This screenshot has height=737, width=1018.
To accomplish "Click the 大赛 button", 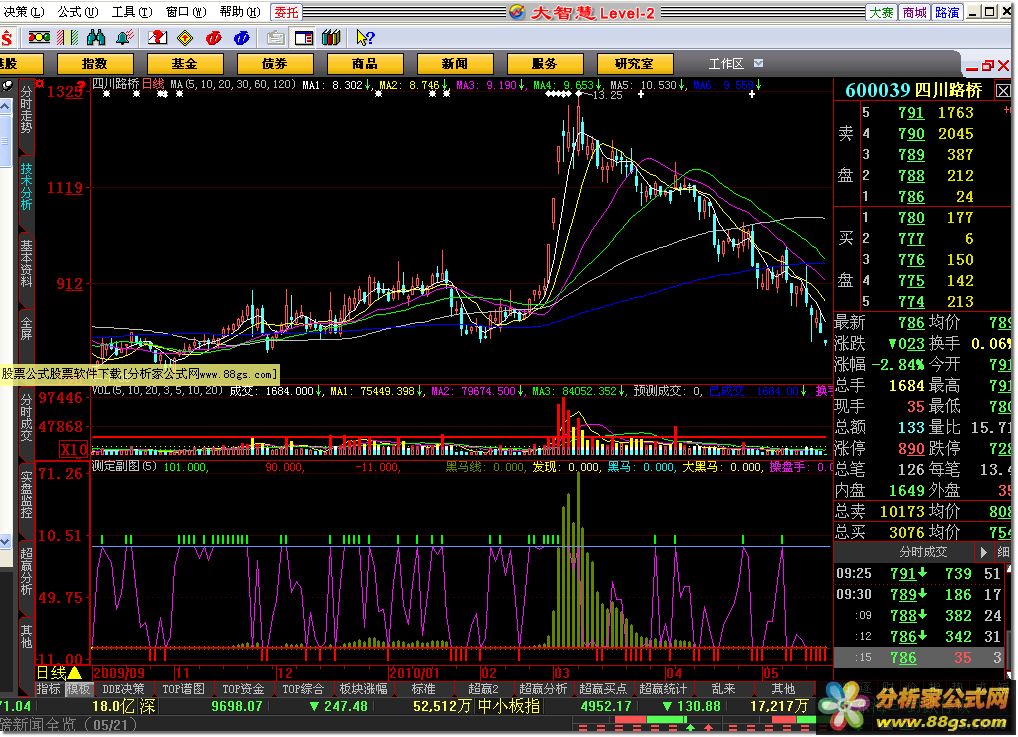I will click(x=882, y=12).
